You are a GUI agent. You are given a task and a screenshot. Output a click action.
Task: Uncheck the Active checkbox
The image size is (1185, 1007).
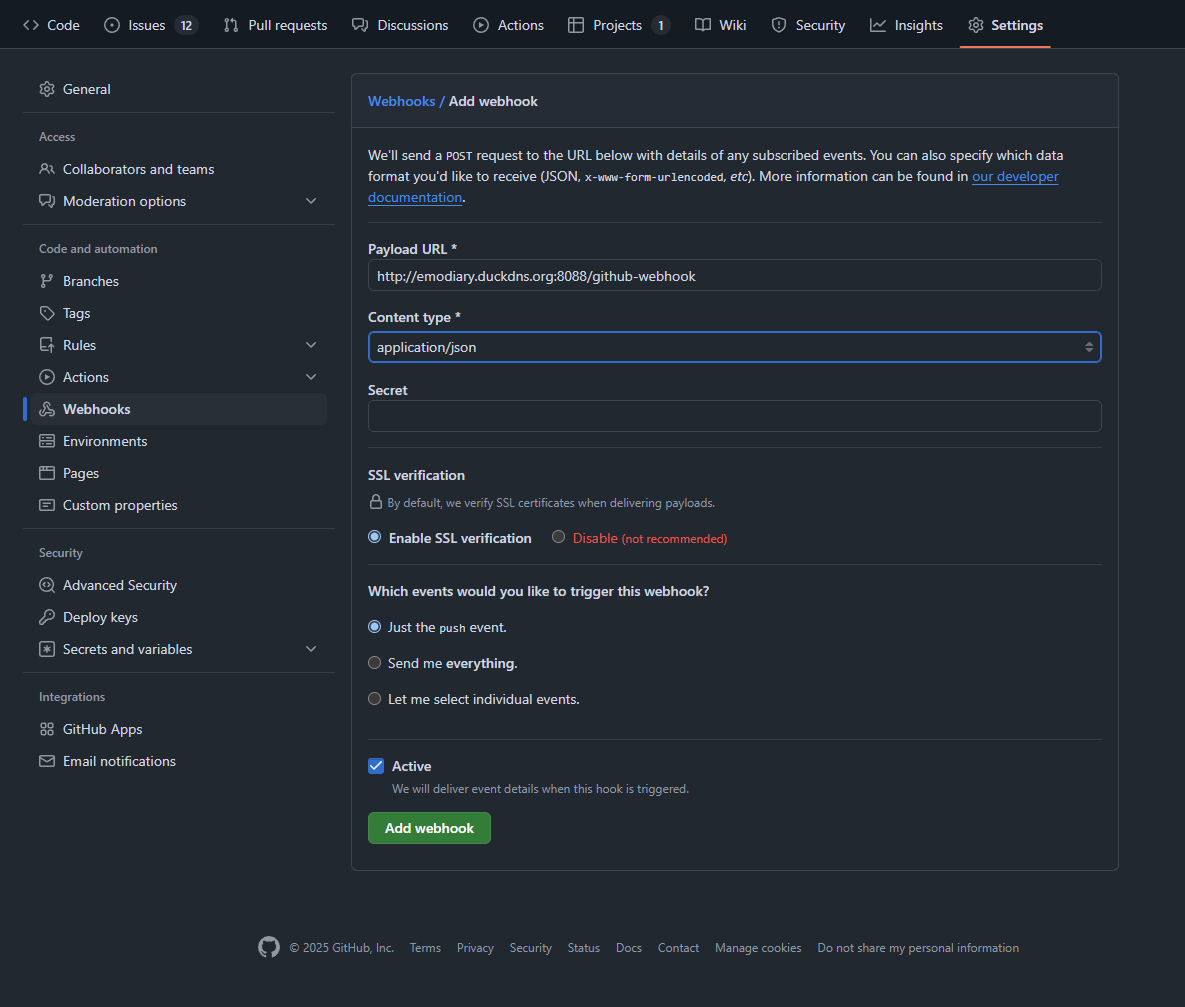(375, 765)
